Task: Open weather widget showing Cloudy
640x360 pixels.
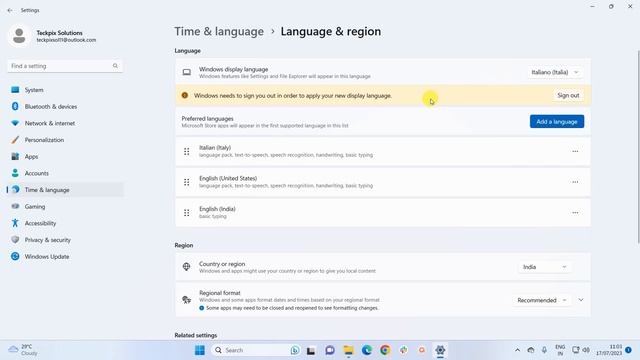Action: (23, 350)
